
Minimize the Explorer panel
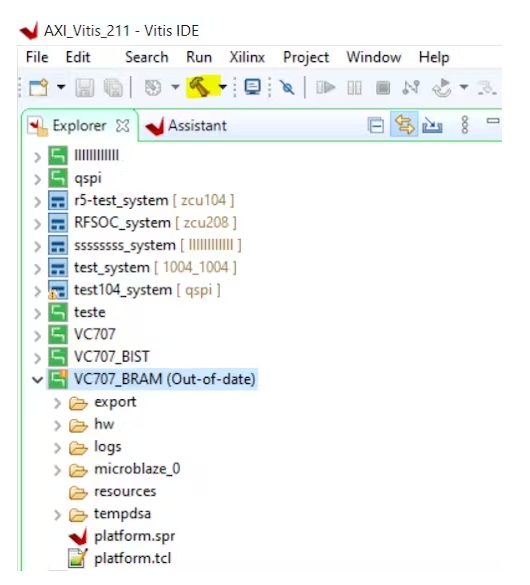point(493,121)
